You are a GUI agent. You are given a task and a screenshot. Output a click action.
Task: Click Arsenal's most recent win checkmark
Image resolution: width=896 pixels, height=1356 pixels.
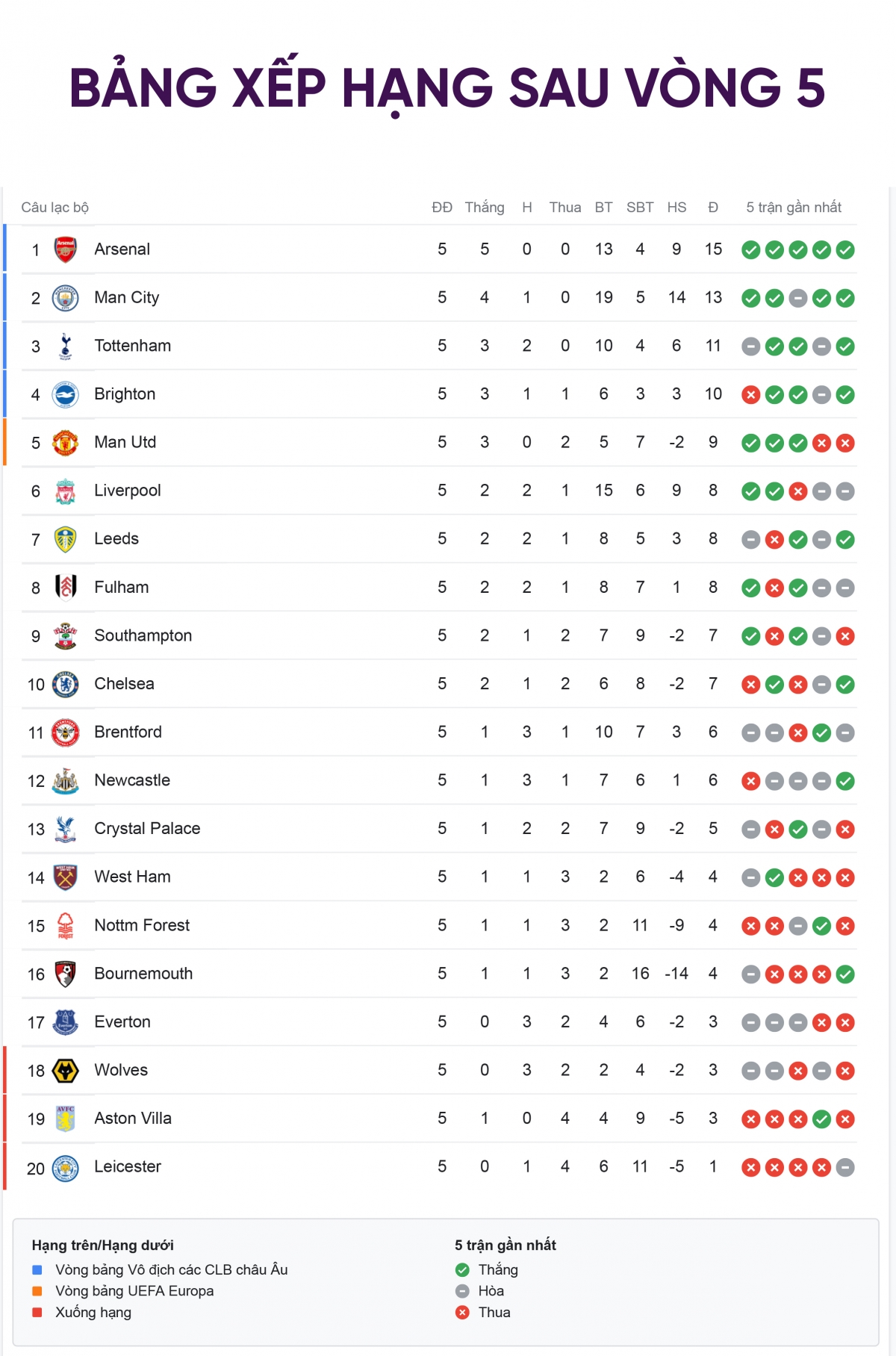click(x=845, y=250)
